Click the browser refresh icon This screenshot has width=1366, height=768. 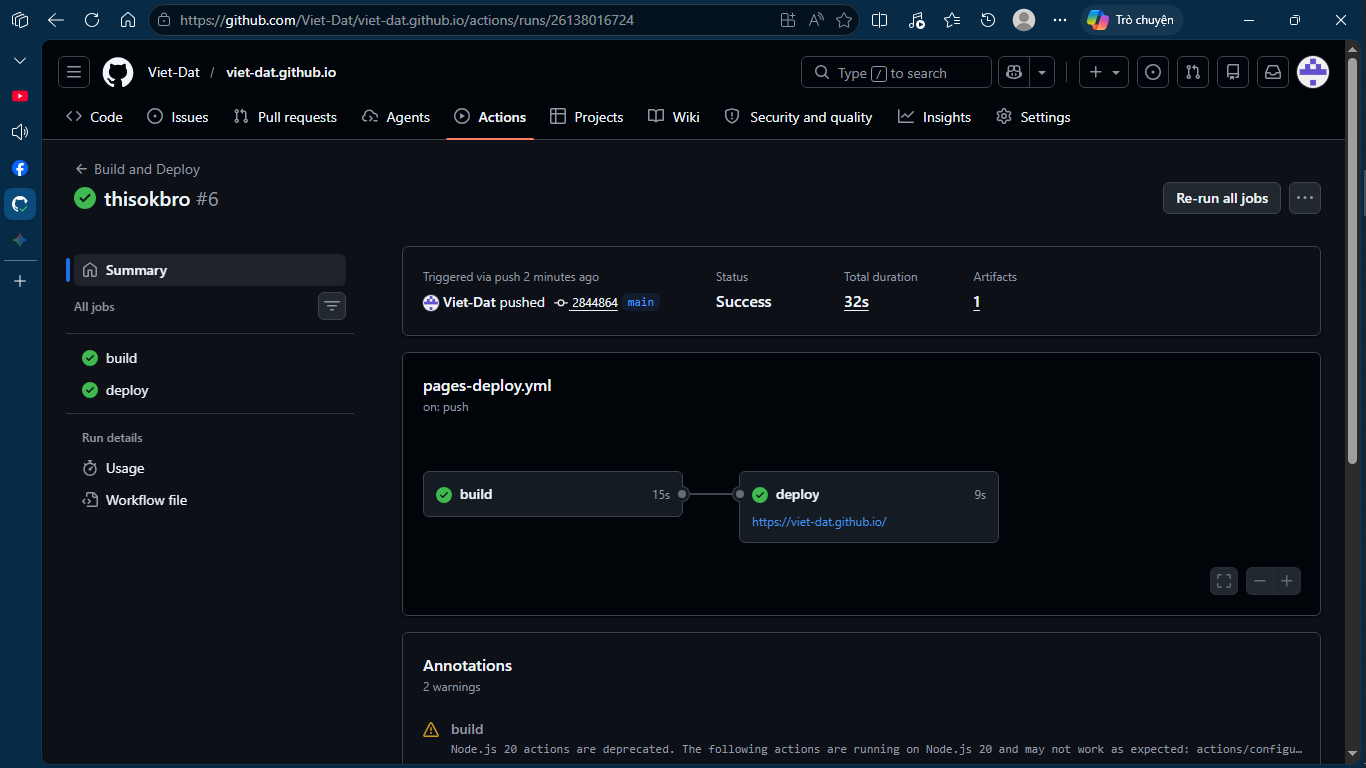point(92,20)
